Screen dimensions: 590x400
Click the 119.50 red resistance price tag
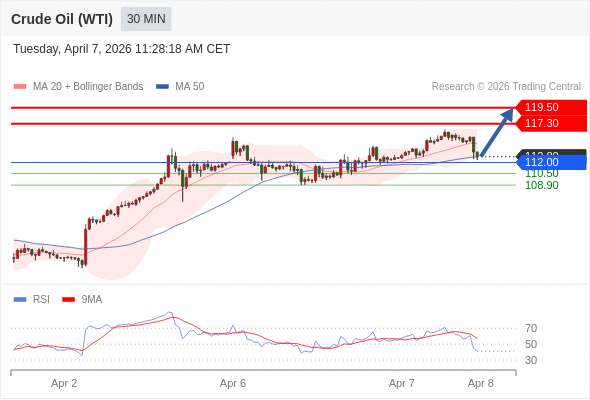[551, 107]
